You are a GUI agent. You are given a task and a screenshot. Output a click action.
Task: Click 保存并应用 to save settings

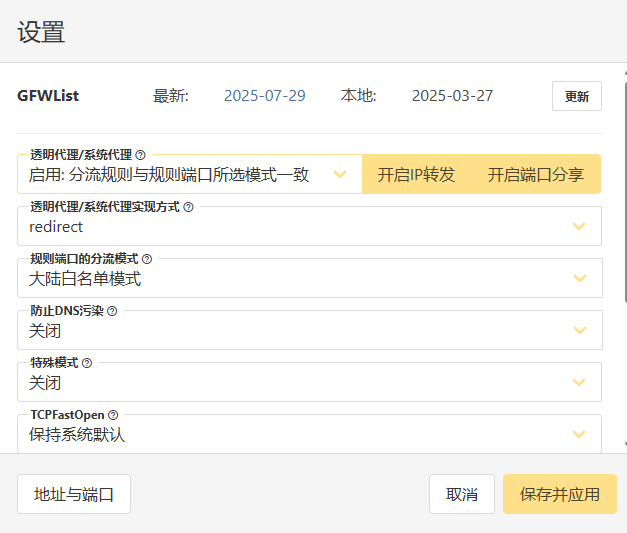tap(559, 494)
